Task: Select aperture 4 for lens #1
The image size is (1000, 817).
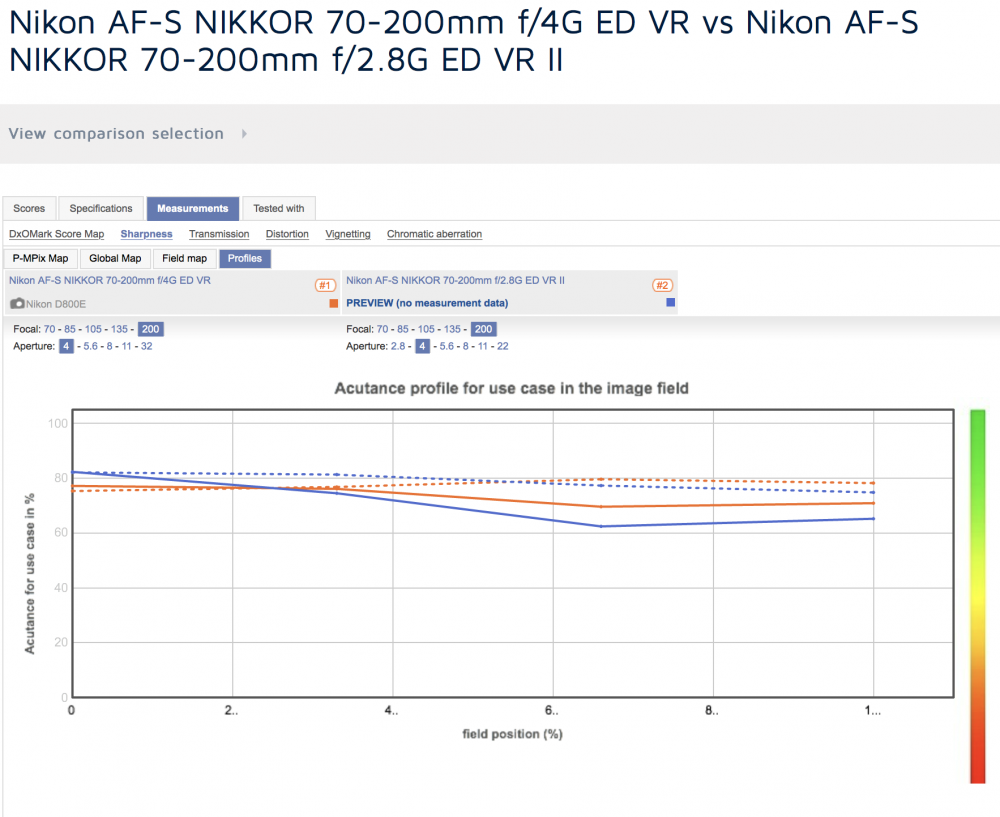Action: 66,346
